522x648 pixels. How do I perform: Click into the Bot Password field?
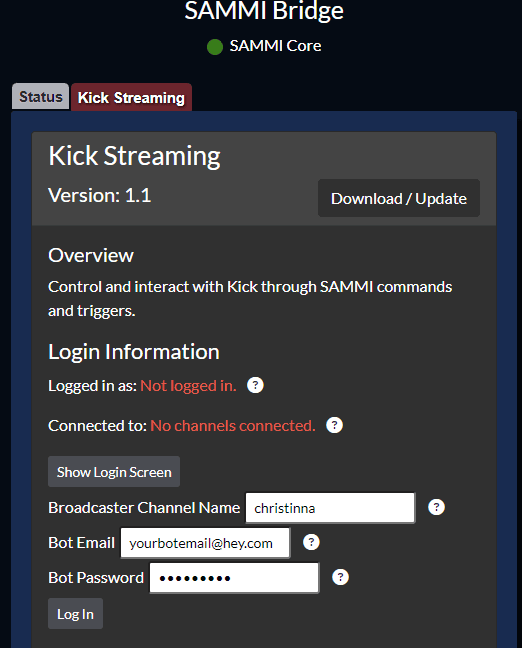coord(234,578)
